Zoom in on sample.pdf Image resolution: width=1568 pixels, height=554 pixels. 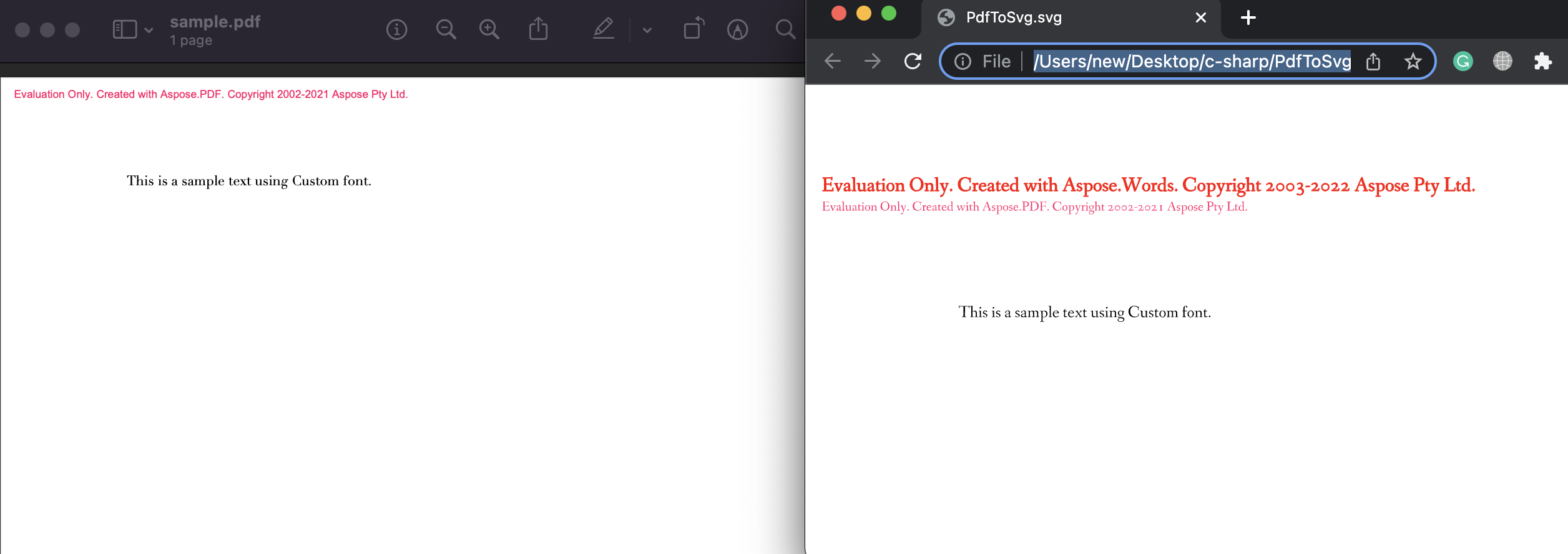(489, 29)
